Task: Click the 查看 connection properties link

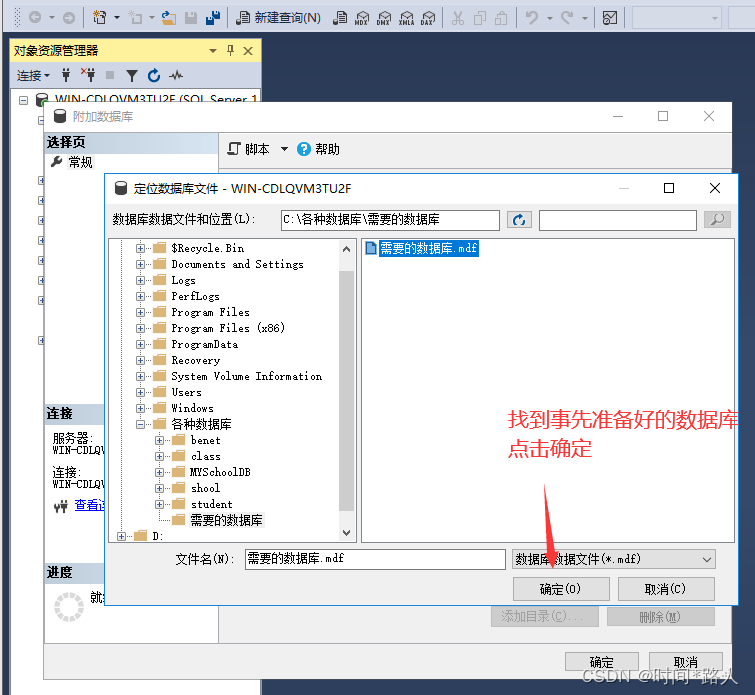Action: click(89, 505)
